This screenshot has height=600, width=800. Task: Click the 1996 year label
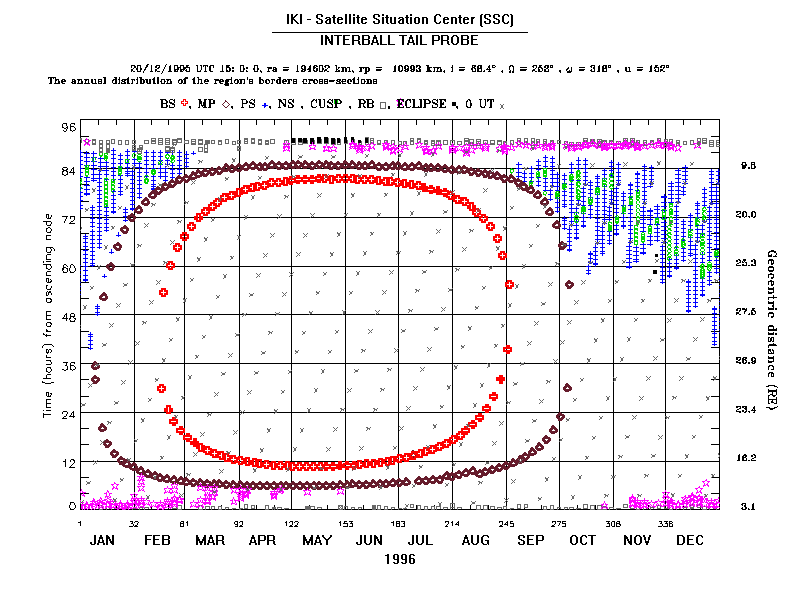400,560
